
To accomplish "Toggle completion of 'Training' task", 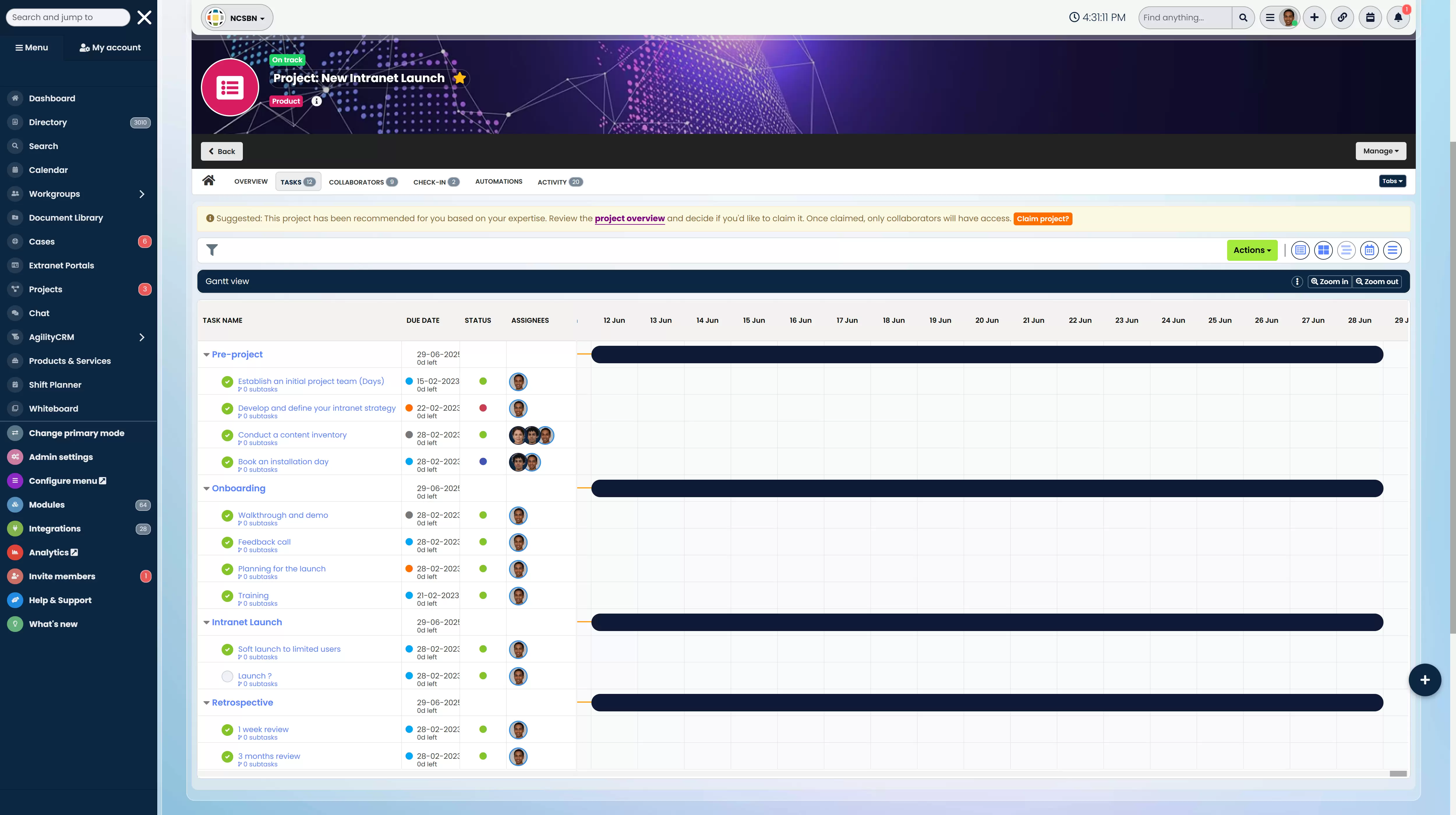I will [x=227, y=596].
